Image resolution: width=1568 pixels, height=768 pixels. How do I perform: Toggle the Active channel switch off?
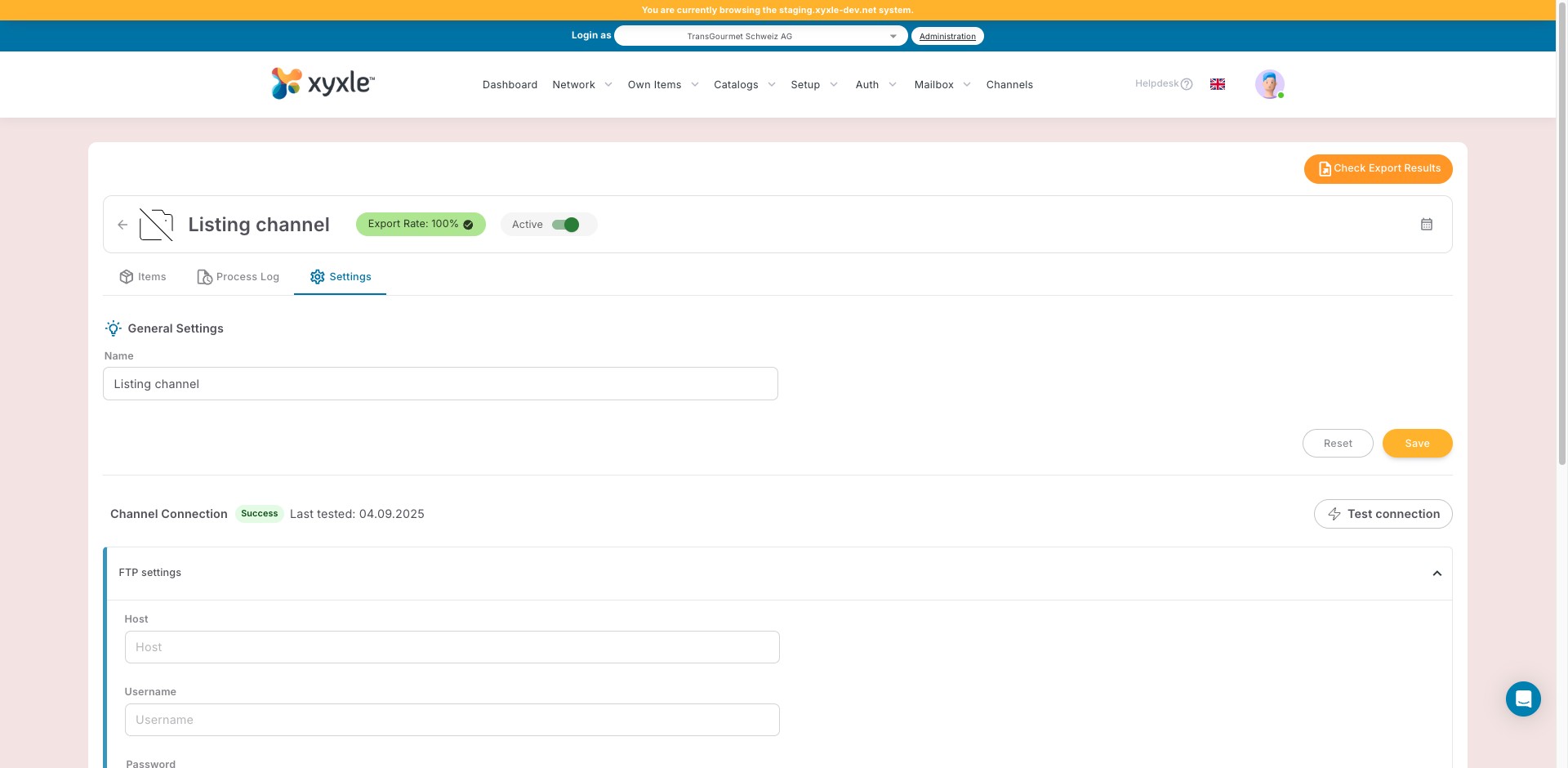pos(565,225)
